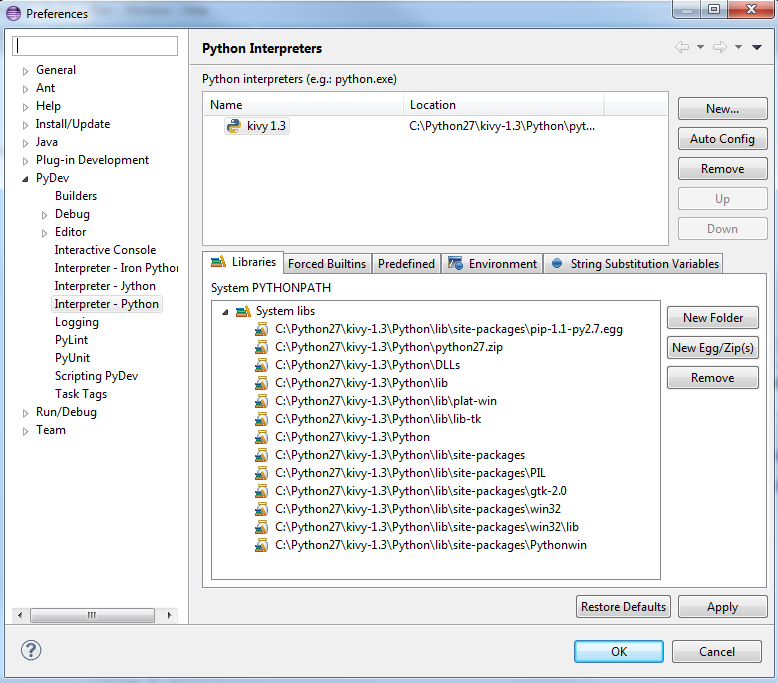Remove the selected PYTHONPATH library
The height and width of the screenshot is (683, 778).
click(x=713, y=377)
